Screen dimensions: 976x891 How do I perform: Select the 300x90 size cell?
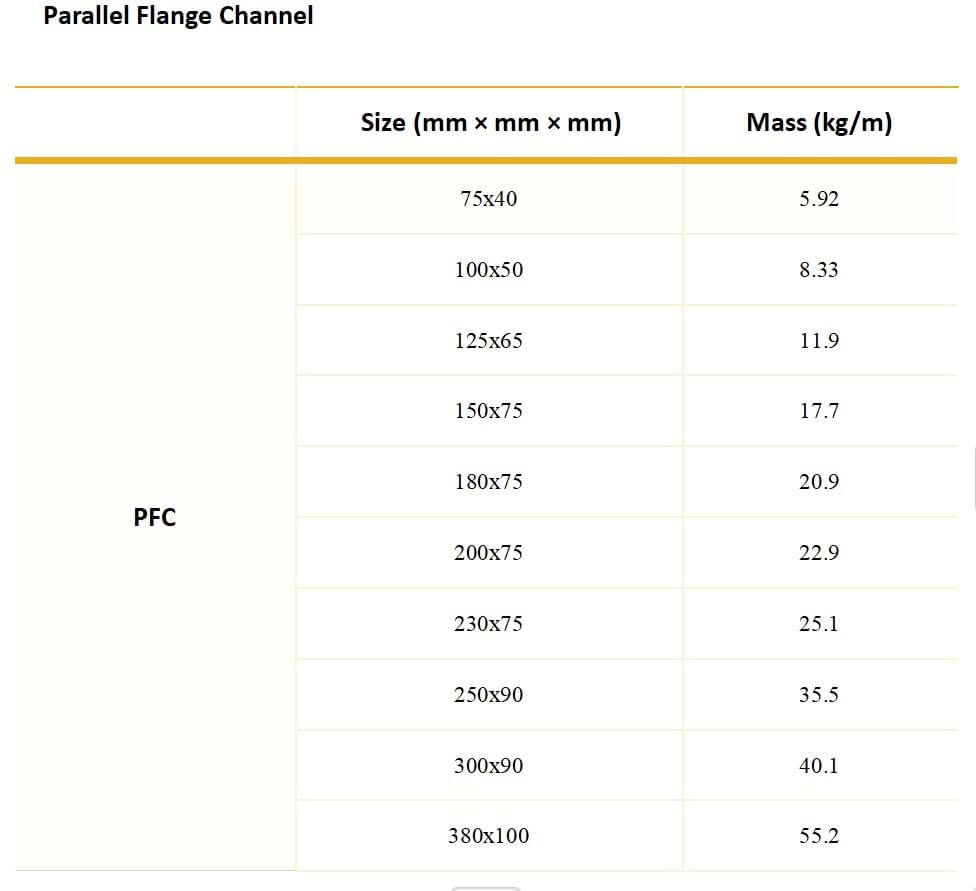[x=489, y=765]
